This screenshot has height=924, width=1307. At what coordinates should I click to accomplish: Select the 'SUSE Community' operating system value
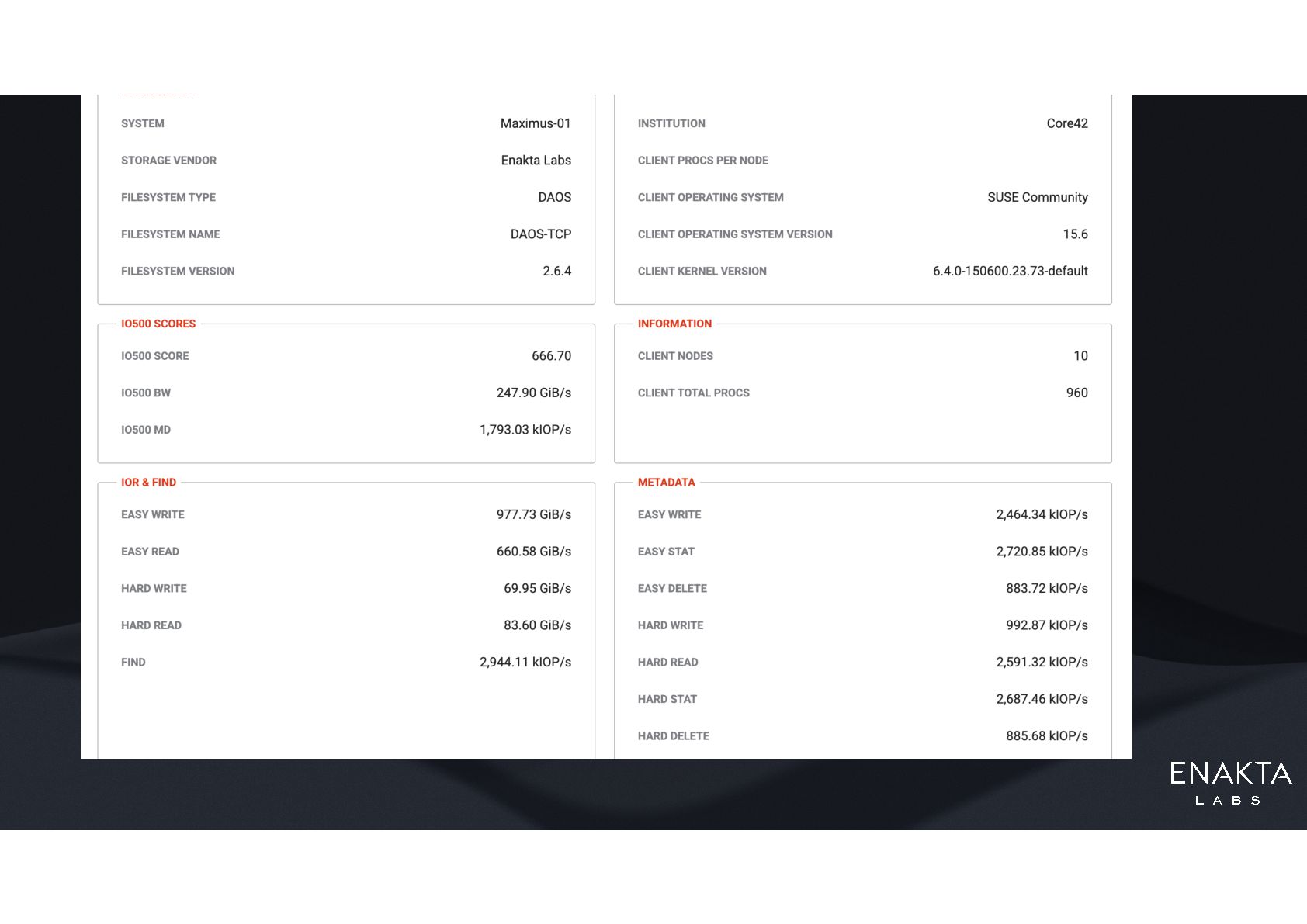[1038, 197]
